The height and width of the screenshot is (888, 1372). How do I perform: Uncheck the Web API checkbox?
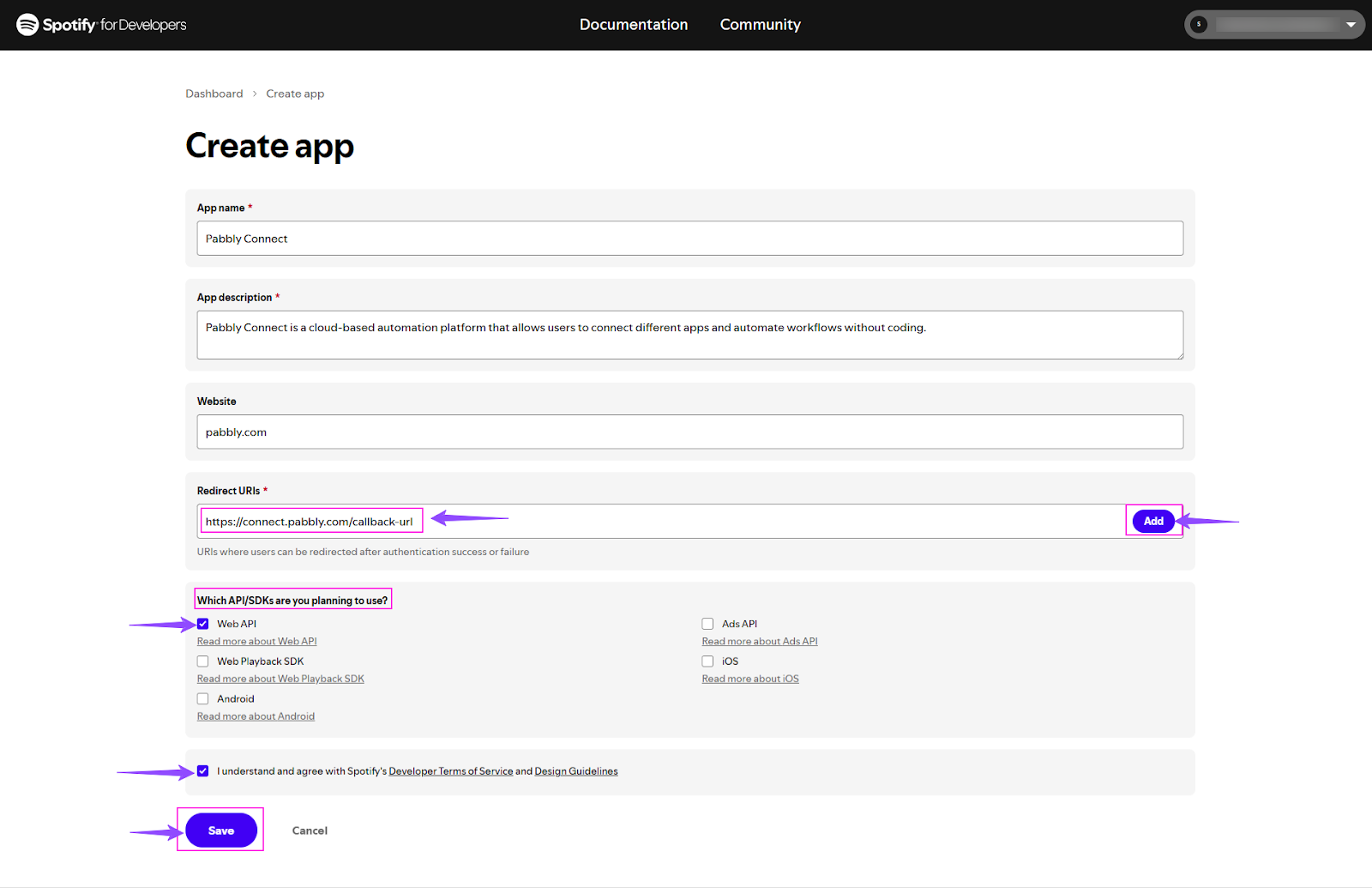tap(203, 624)
